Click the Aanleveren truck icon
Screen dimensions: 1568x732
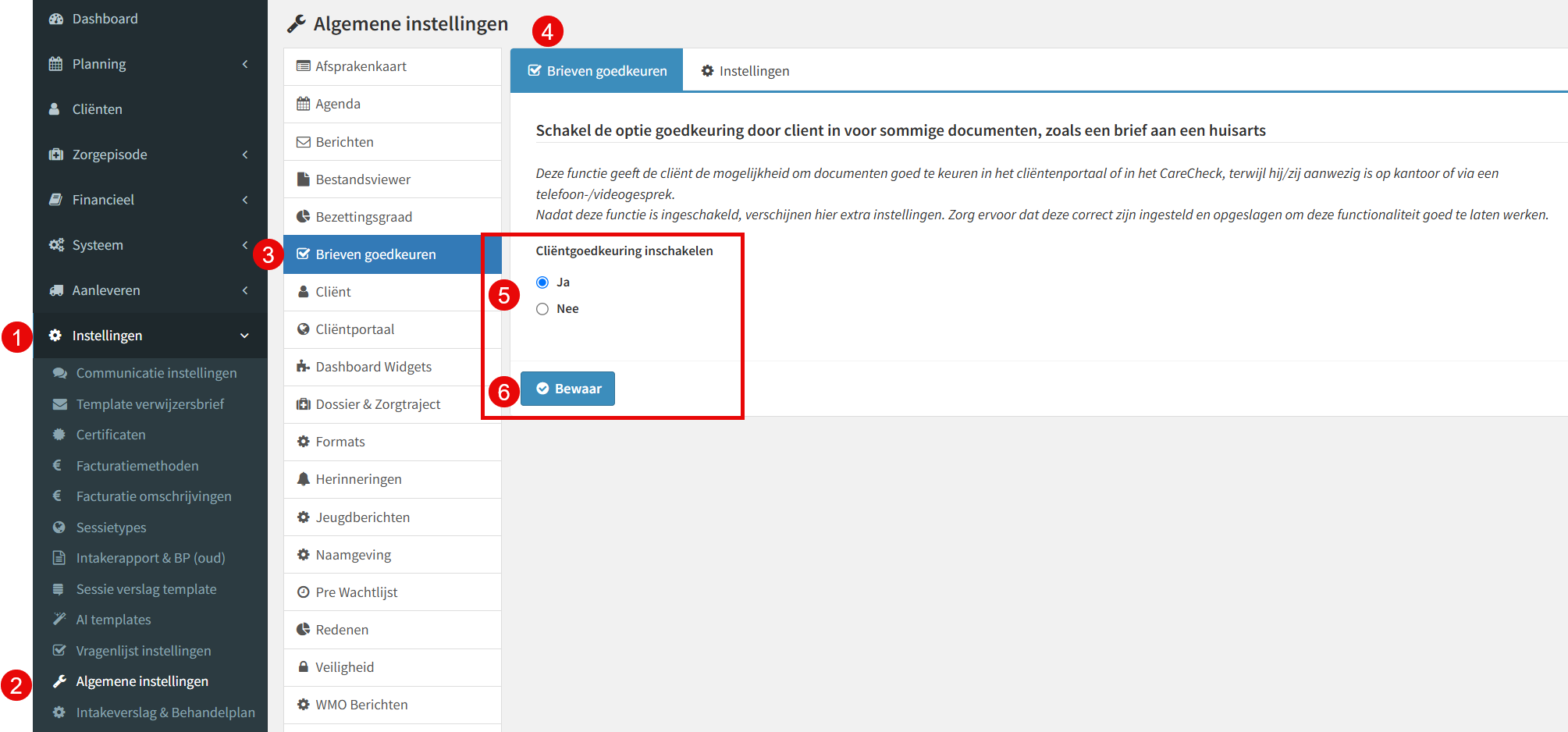pyautogui.click(x=55, y=290)
